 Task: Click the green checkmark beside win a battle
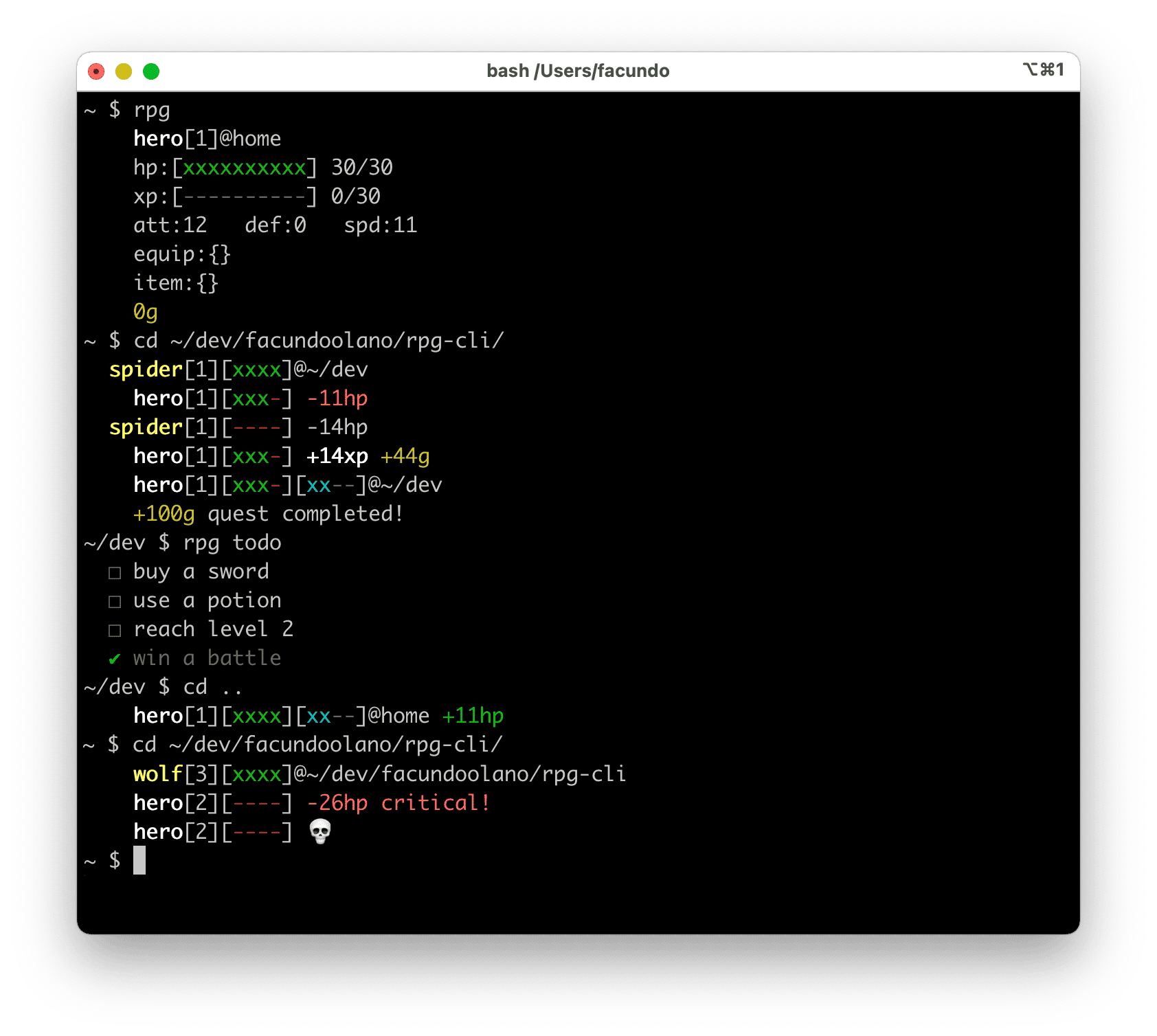[x=114, y=657]
